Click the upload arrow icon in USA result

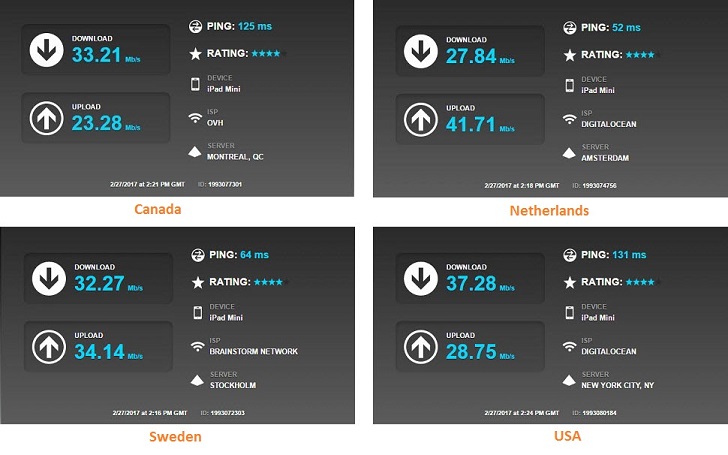421,346
